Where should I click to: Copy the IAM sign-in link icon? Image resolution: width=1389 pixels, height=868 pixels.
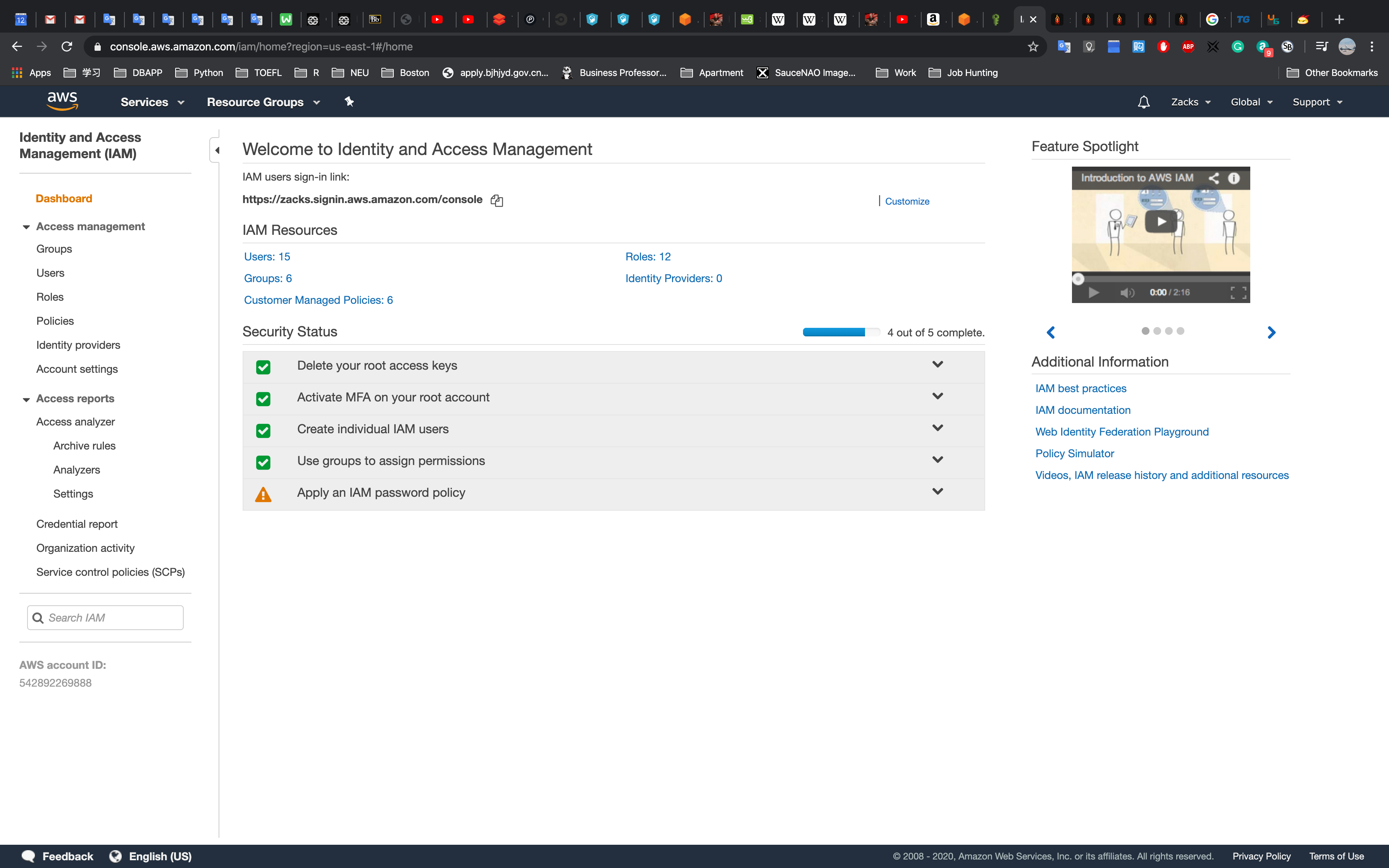click(x=496, y=200)
